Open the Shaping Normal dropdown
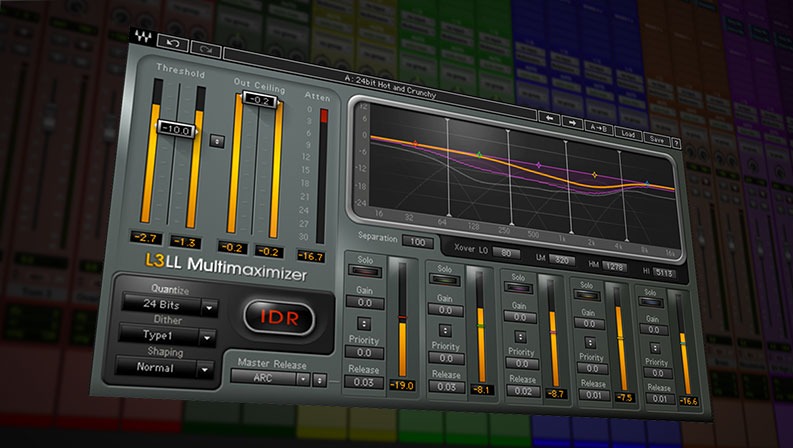The image size is (793, 448). [164, 368]
